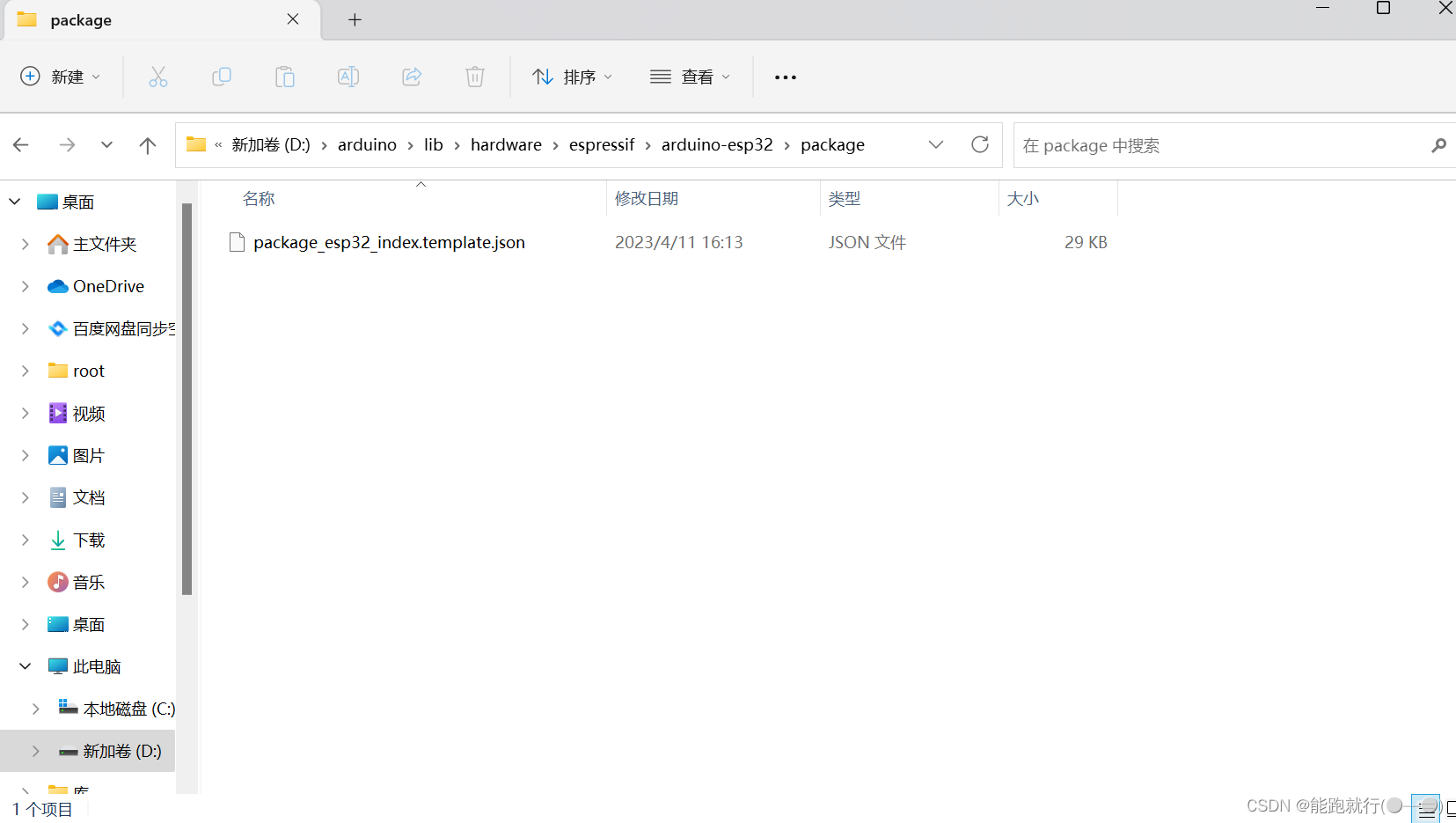Go forward with the right arrow
Image resolution: width=1456 pixels, height=823 pixels.
67,144
